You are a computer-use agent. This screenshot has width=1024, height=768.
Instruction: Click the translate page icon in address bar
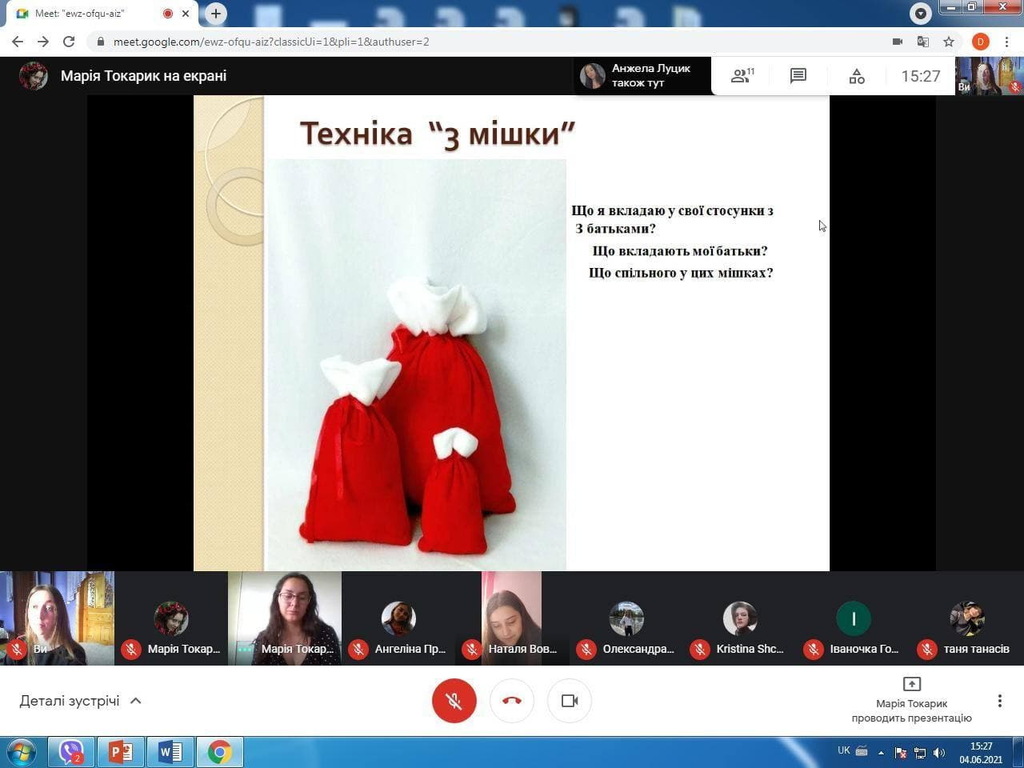click(x=923, y=42)
